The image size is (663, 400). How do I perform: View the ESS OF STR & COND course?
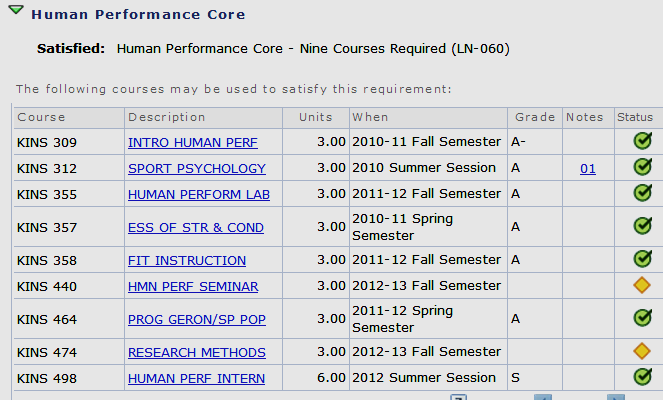click(196, 228)
